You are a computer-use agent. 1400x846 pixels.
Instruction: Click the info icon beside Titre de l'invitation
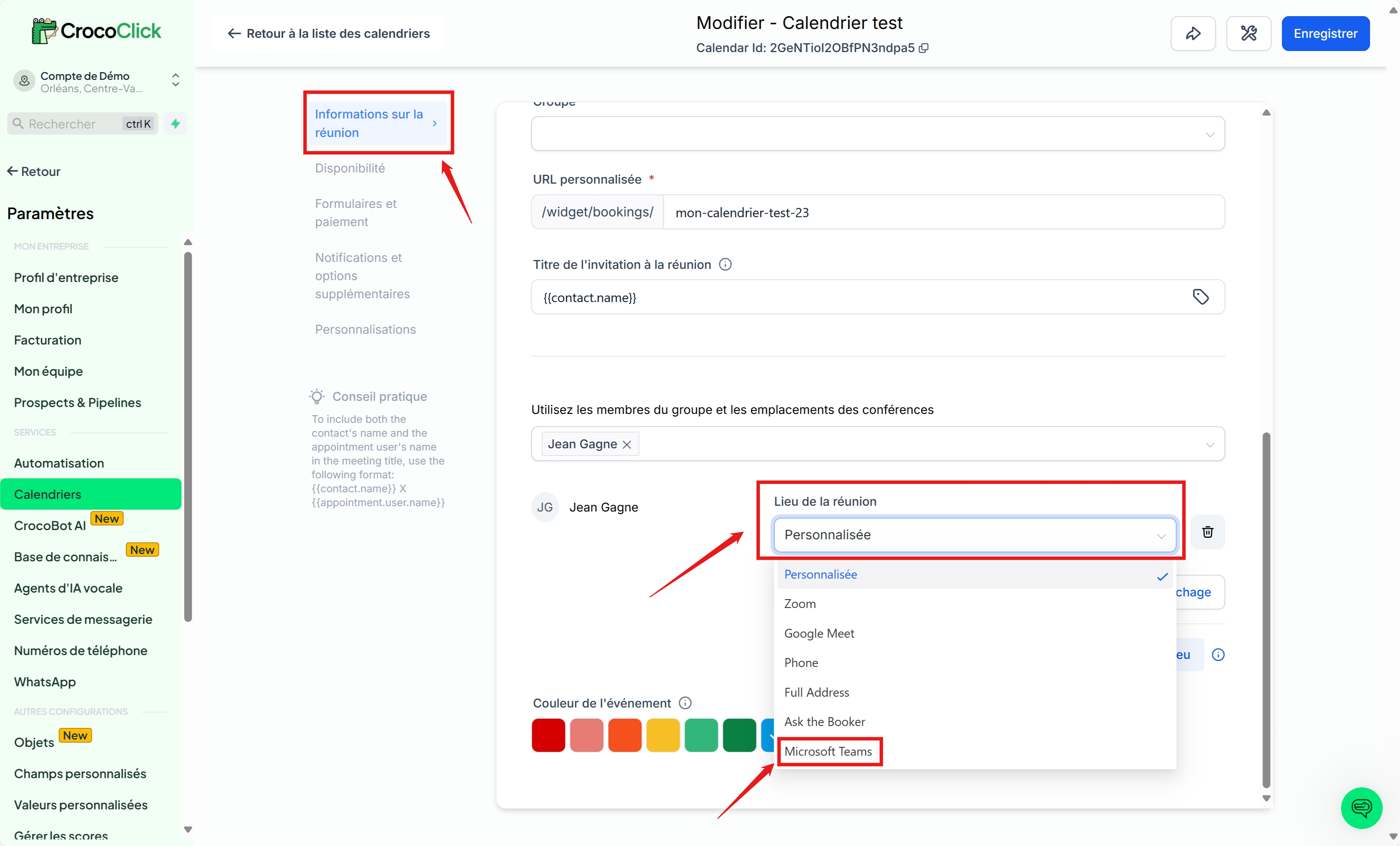[725, 265]
